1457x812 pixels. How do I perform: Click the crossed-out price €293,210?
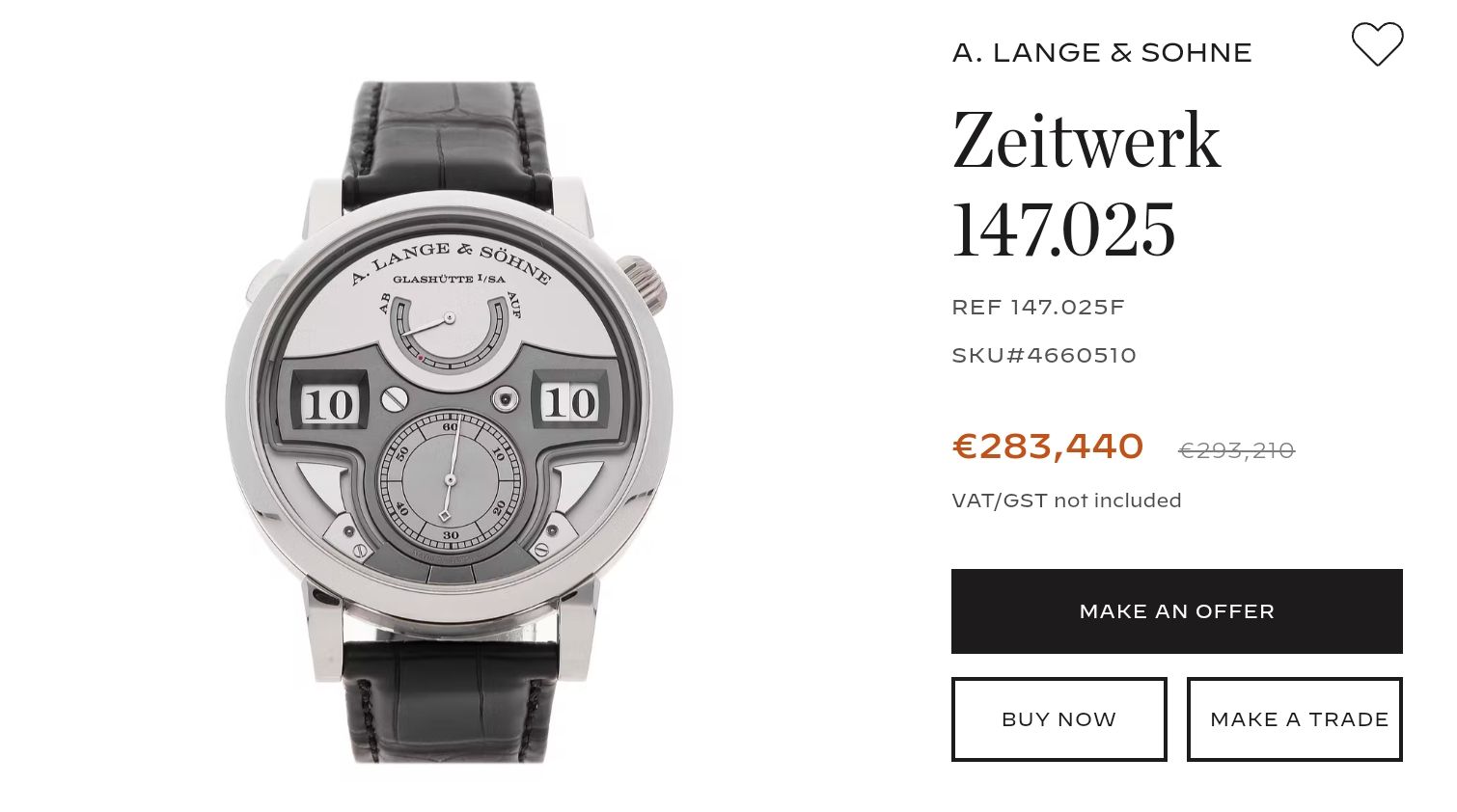(x=1236, y=450)
